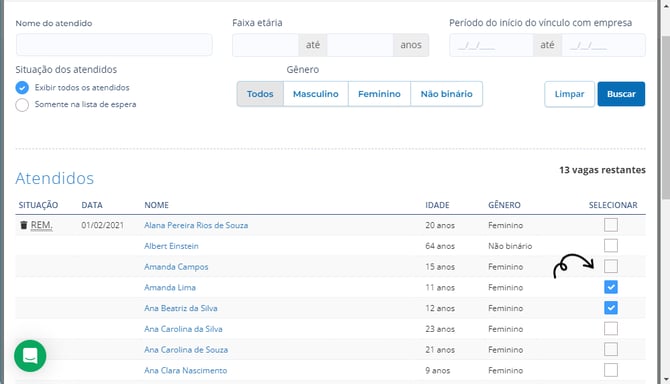670x384 pixels.
Task: Uncheck the Ana Beatriz da Silva checkbox
Action: click(611, 308)
